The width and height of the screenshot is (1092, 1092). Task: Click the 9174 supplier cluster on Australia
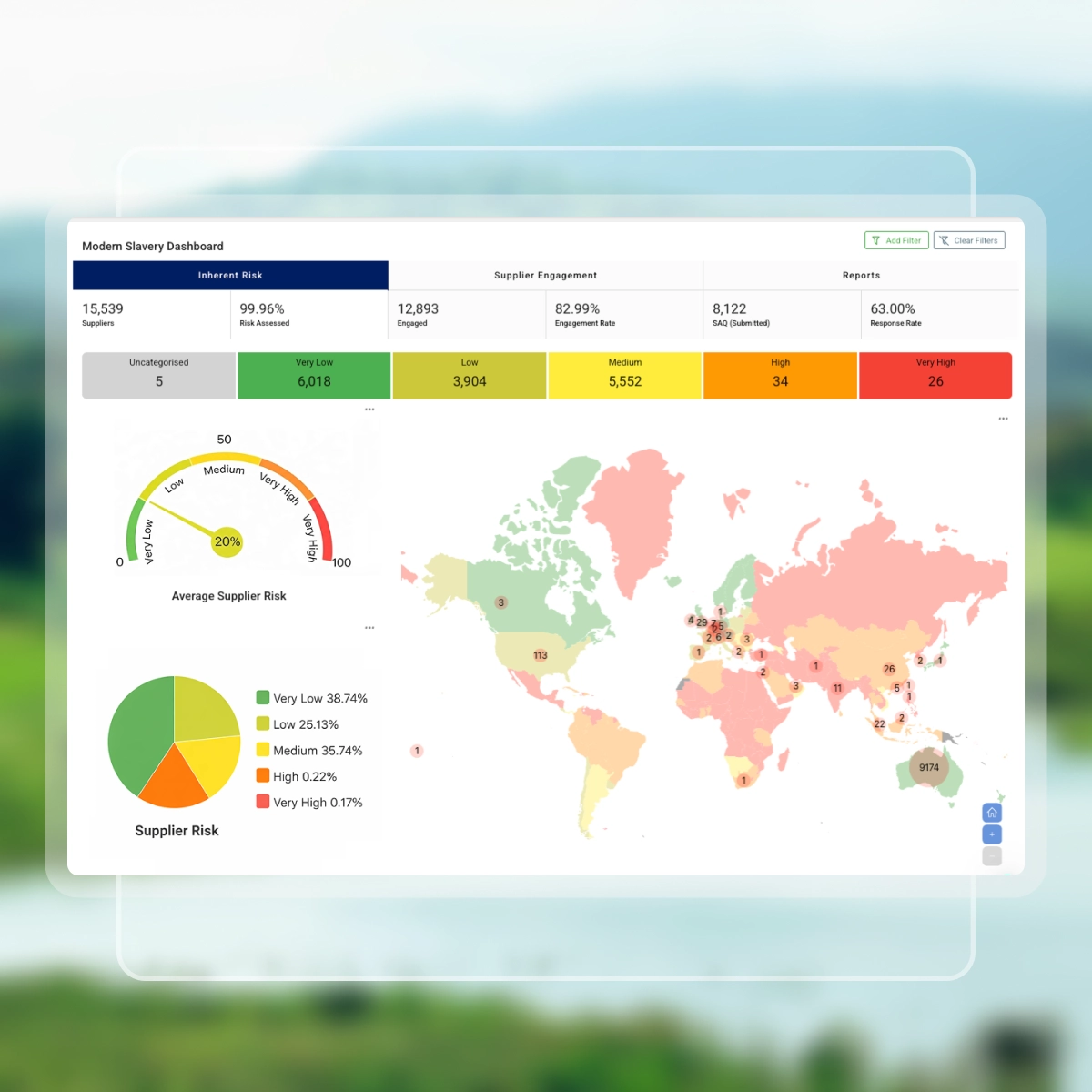pos(928,768)
